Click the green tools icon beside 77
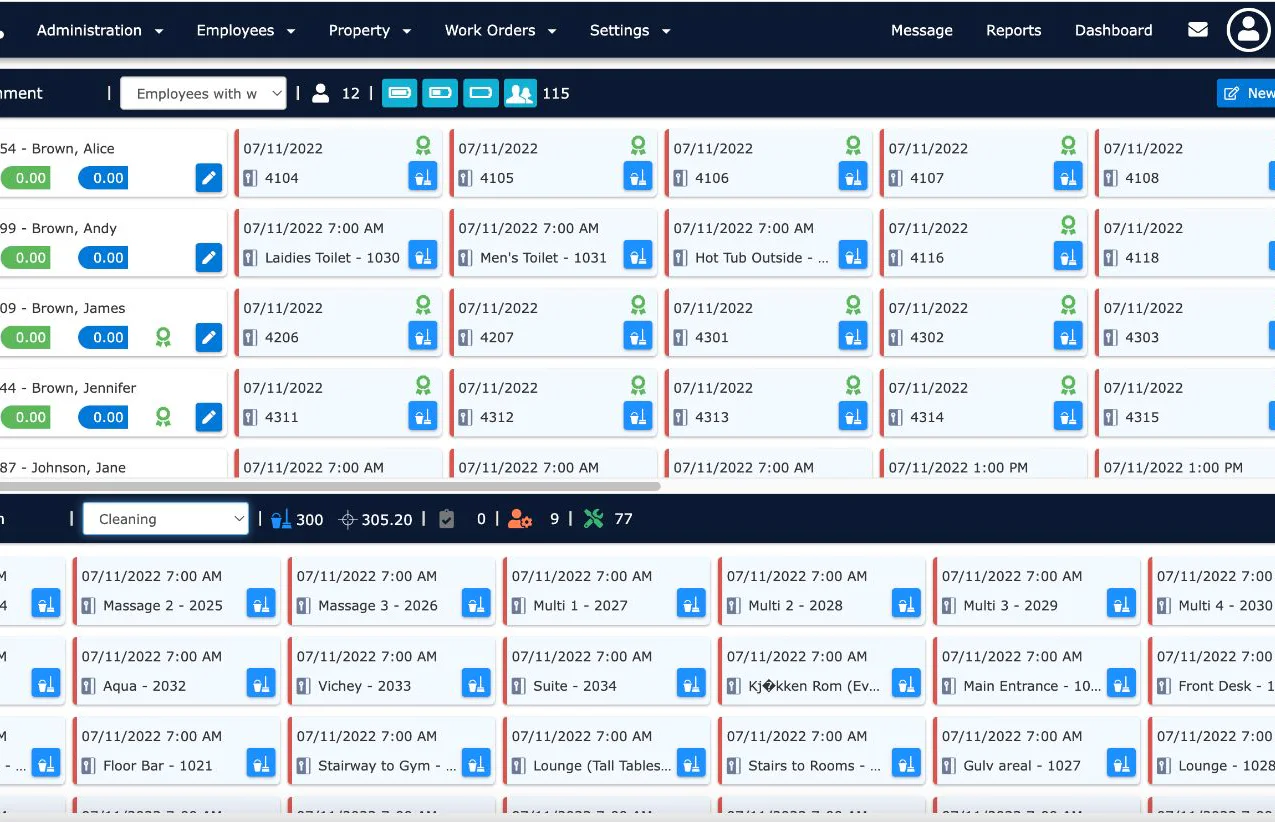This screenshot has height=822, width=1275. click(594, 518)
